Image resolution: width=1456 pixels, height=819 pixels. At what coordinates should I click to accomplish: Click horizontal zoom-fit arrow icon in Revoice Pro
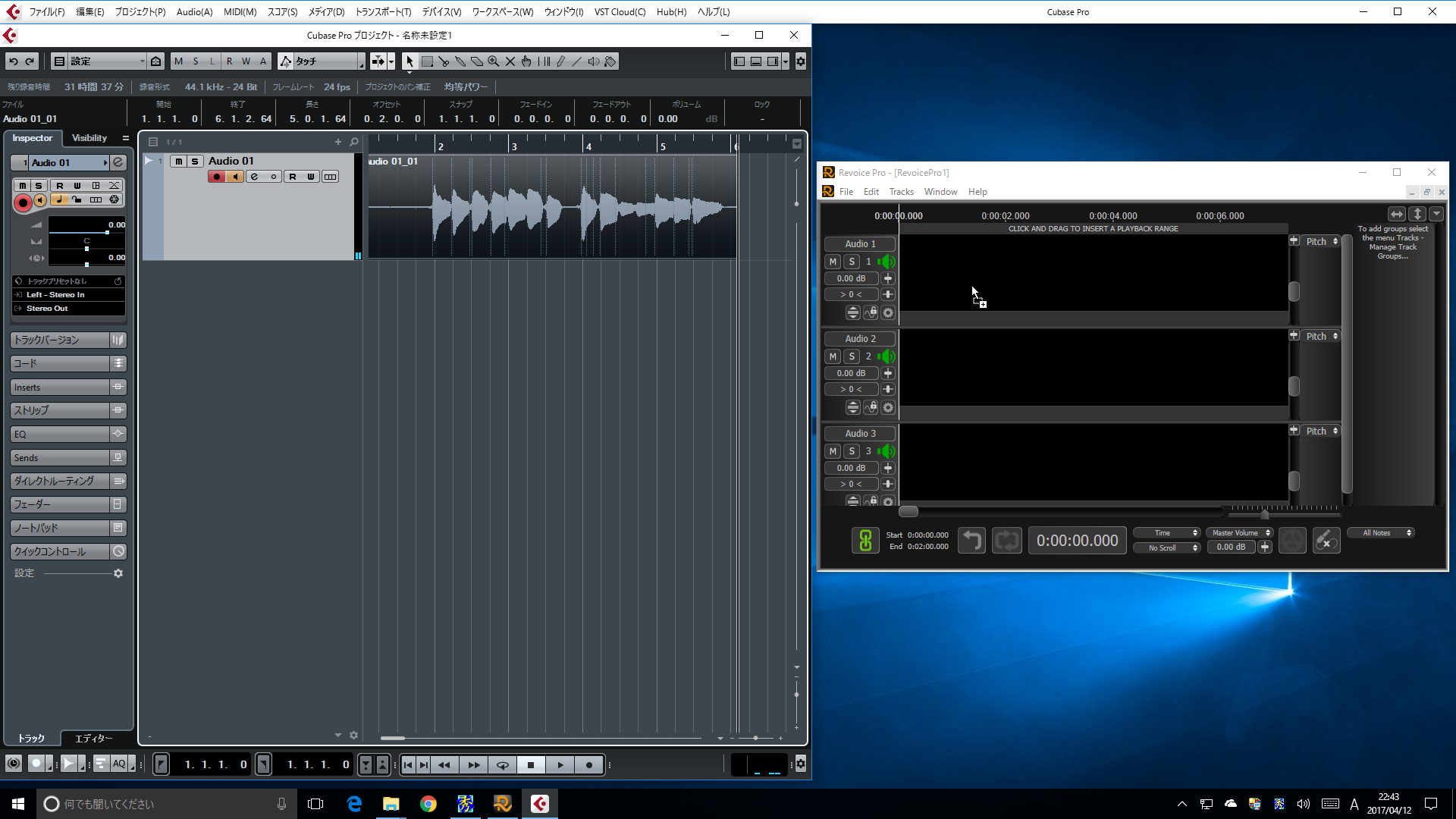pos(1397,214)
